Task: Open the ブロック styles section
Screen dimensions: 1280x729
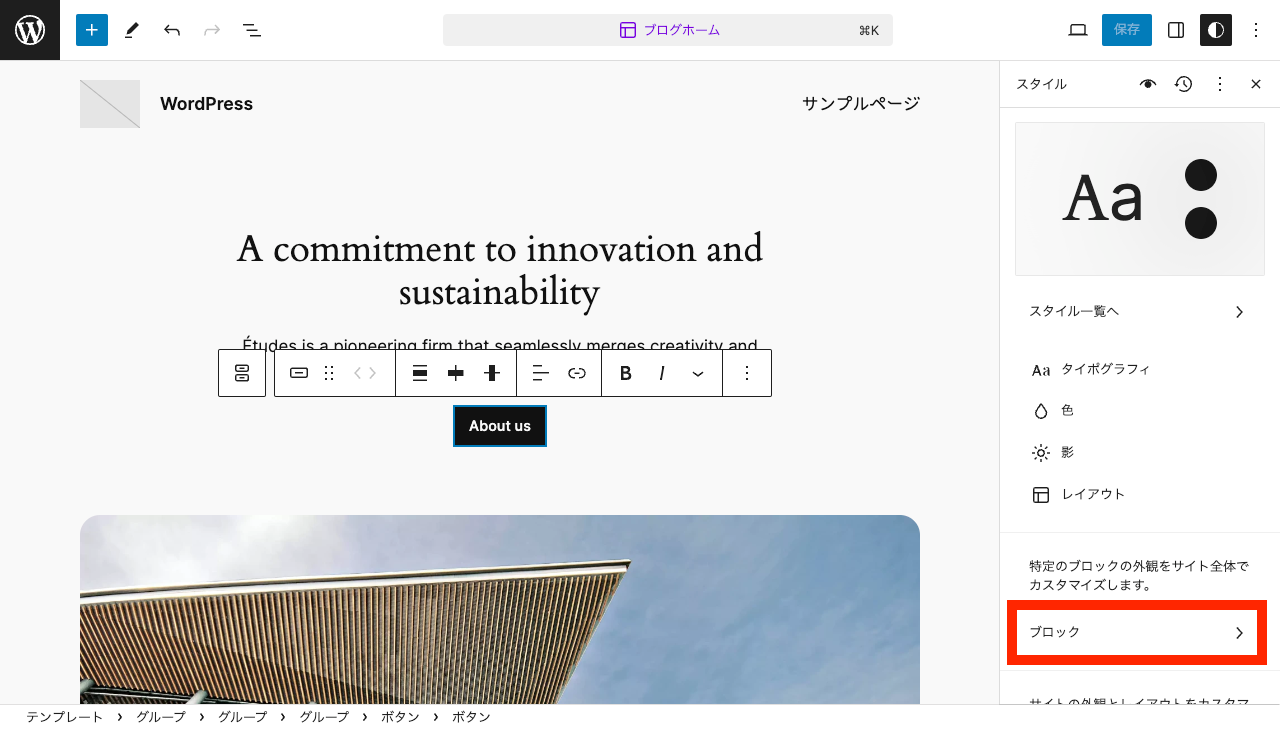Action: click(x=1137, y=633)
